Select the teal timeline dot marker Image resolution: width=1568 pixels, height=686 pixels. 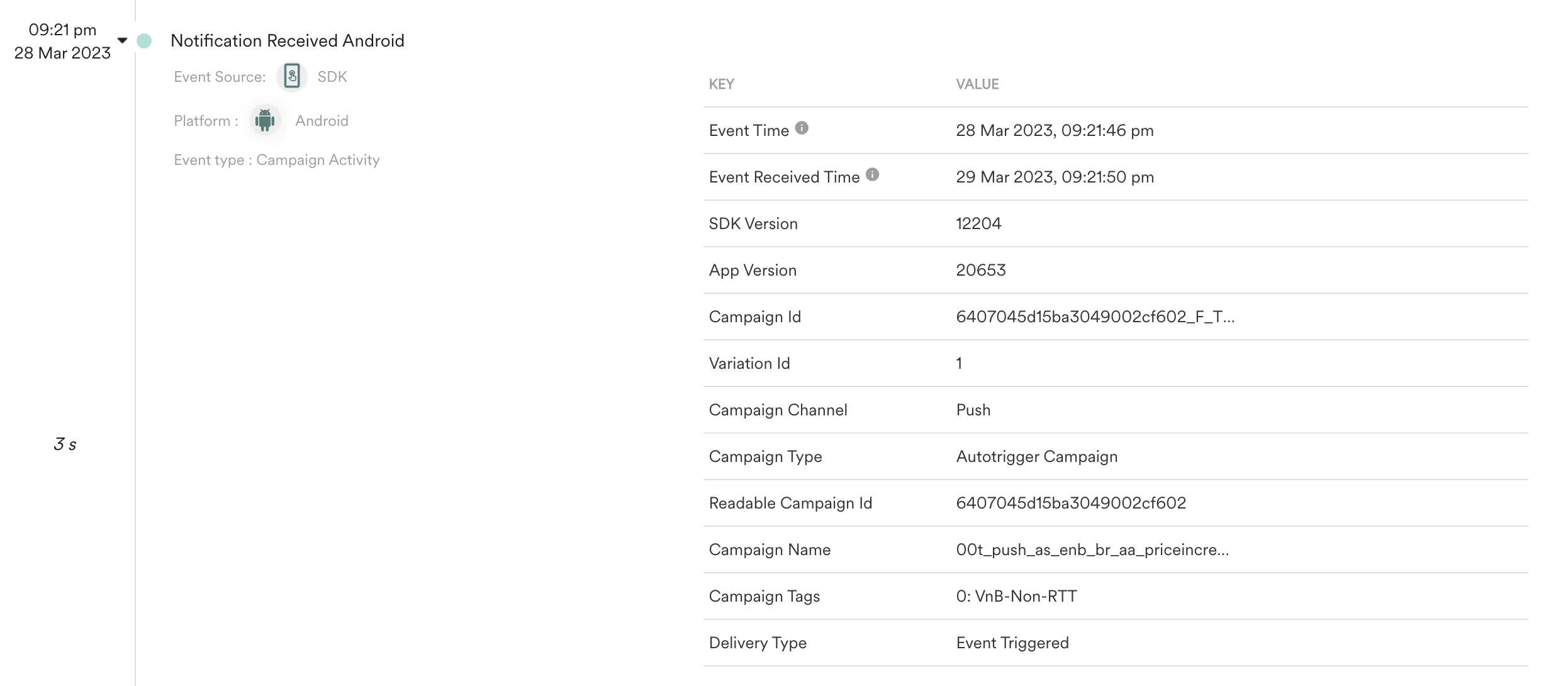coord(144,41)
